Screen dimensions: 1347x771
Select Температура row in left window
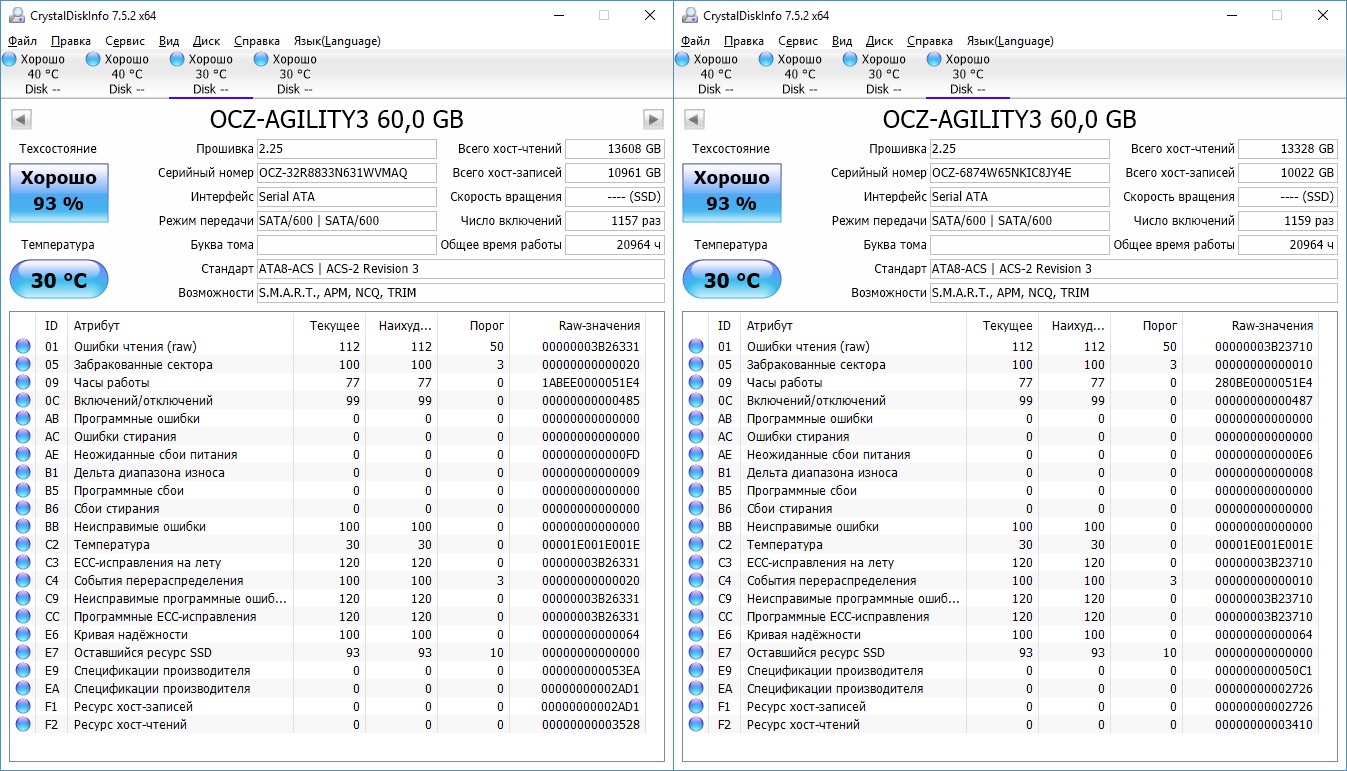pyautogui.click(x=328, y=545)
